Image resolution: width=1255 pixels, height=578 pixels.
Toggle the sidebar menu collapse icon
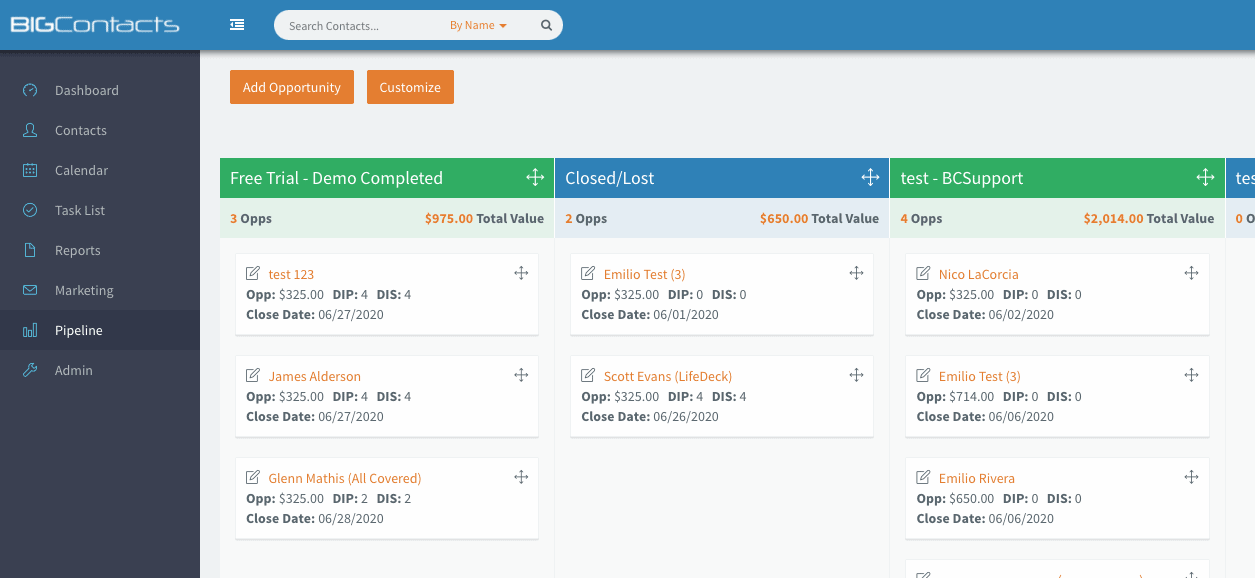pos(237,25)
